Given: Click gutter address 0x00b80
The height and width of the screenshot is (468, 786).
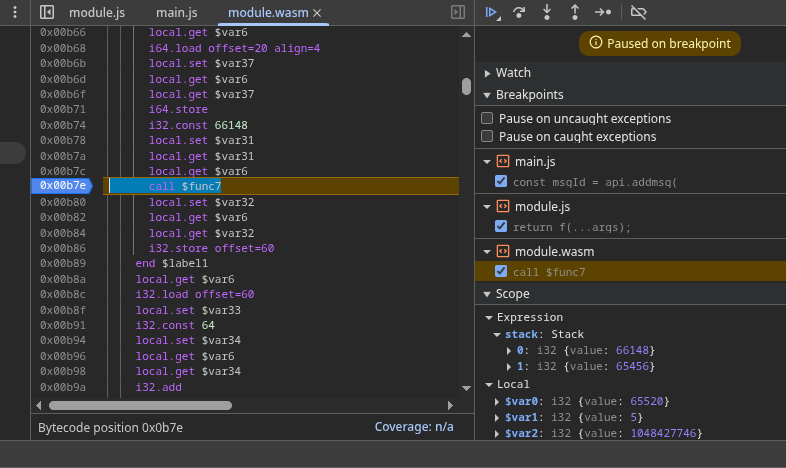Looking at the screenshot, I should click(63, 202).
